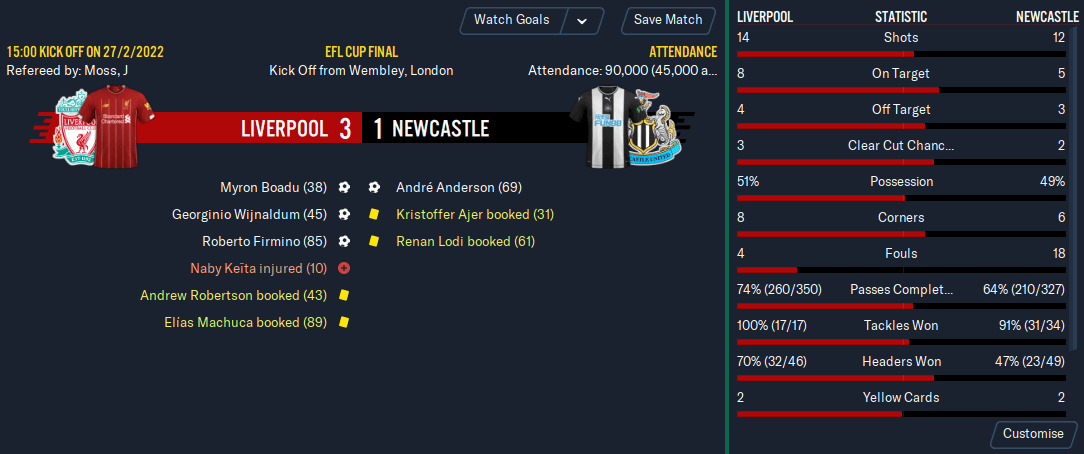Open Renan Lodi booked player link

click(465, 241)
